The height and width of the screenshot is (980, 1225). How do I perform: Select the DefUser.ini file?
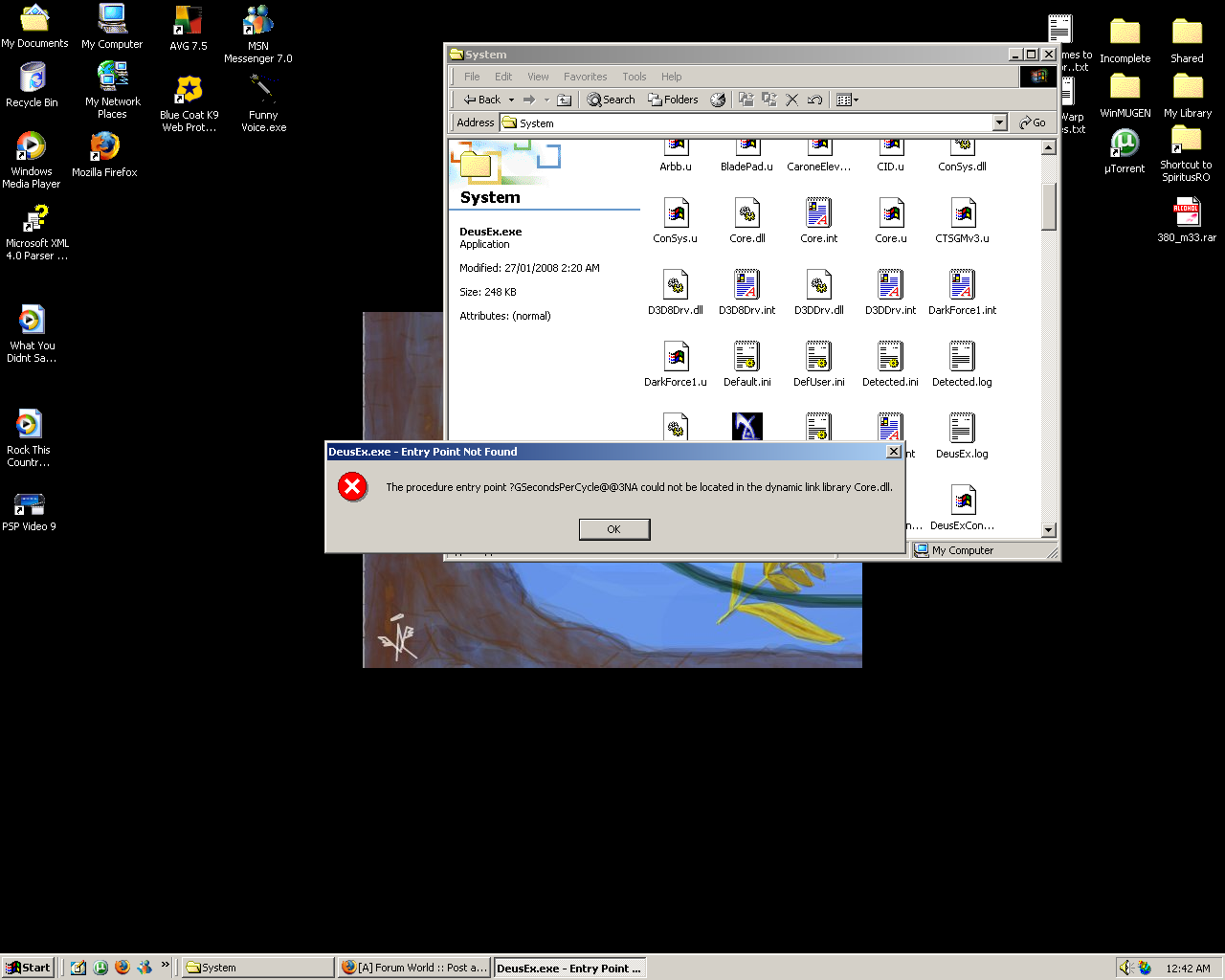pos(819,365)
